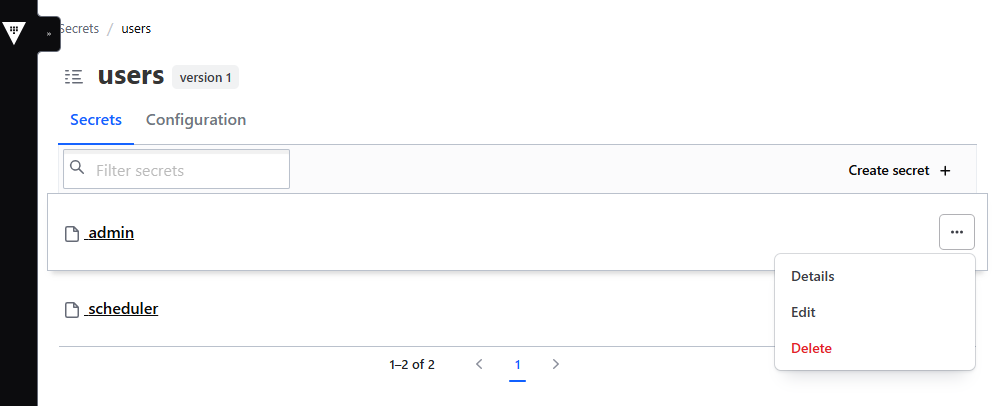The height and width of the screenshot is (406, 997).
Task: Select the Secrets tab
Action: [96, 119]
